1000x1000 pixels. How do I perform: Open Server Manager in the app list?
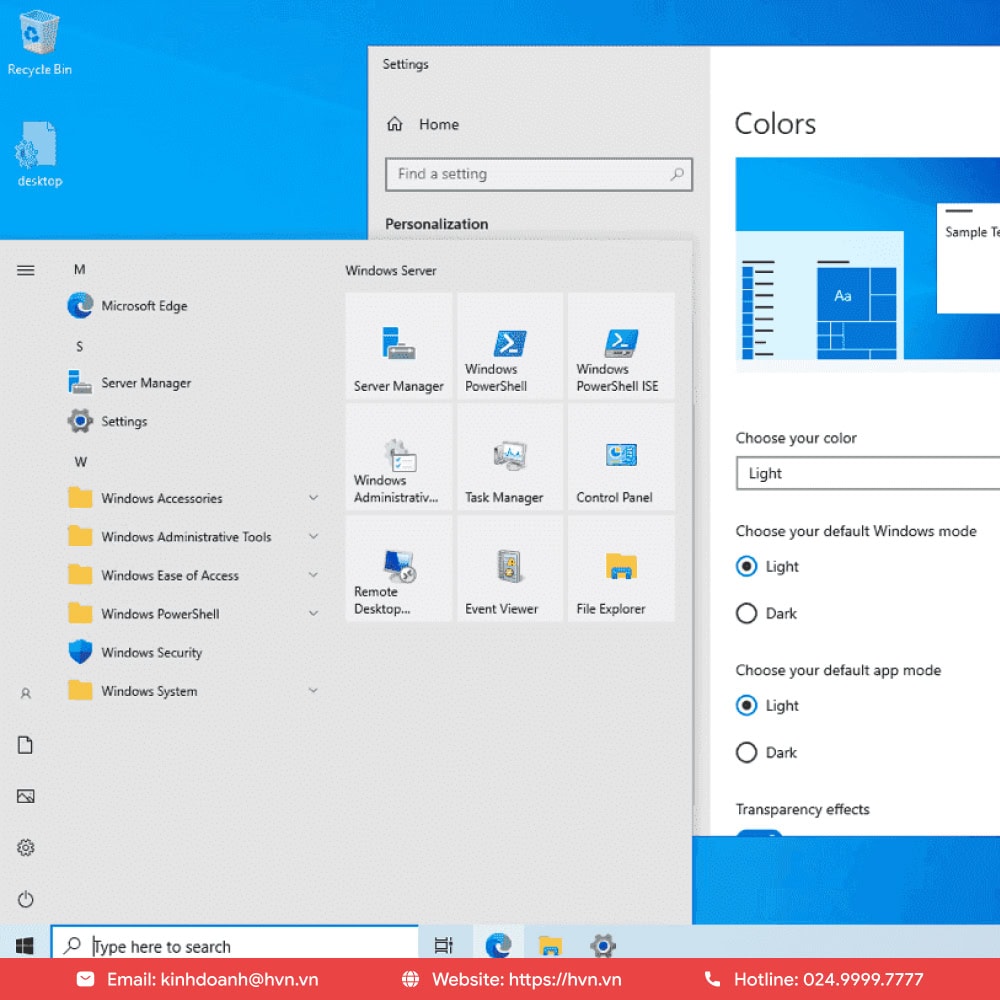click(x=129, y=383)
